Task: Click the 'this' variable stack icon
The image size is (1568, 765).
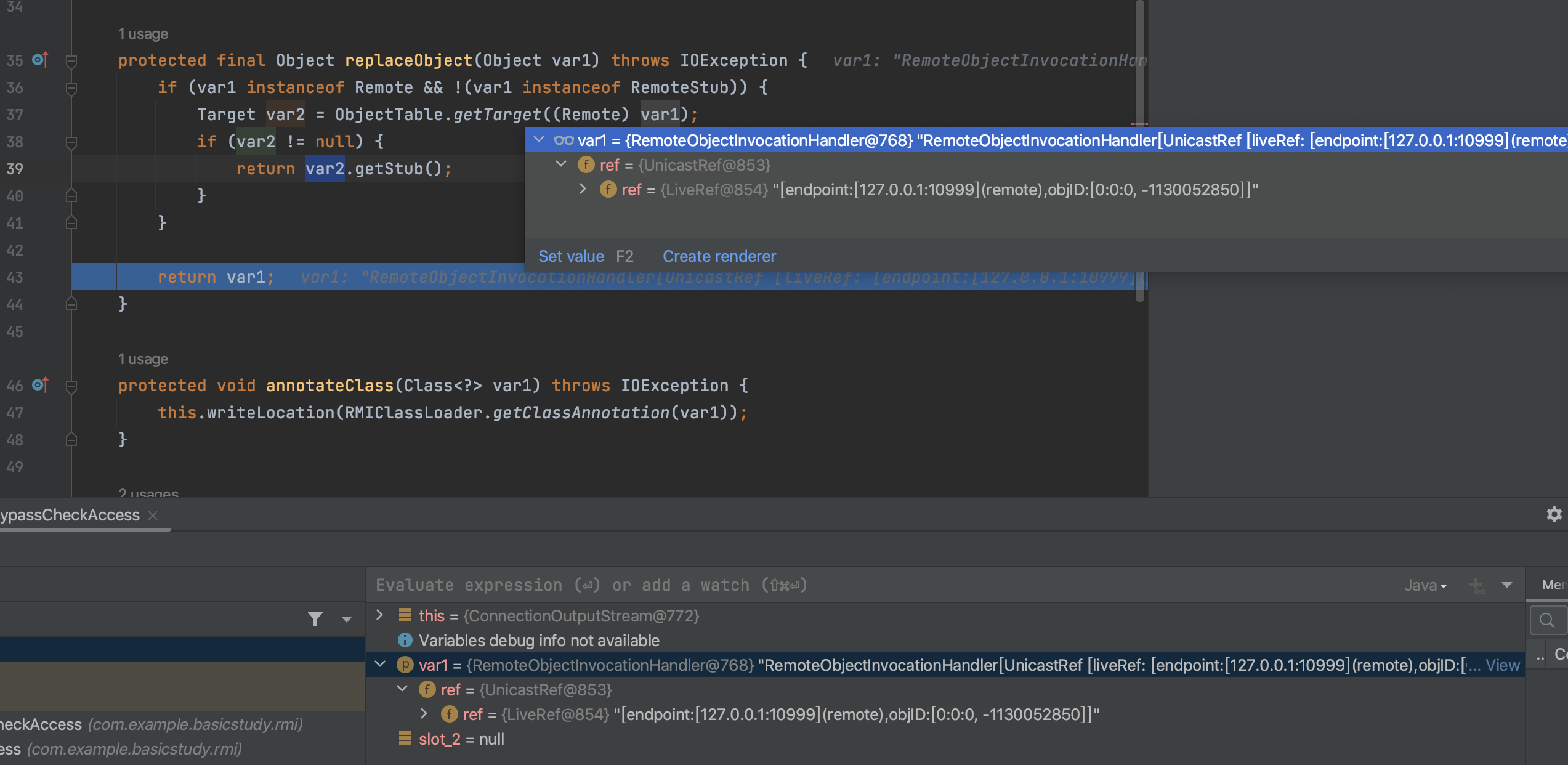Action: (405, 615)
